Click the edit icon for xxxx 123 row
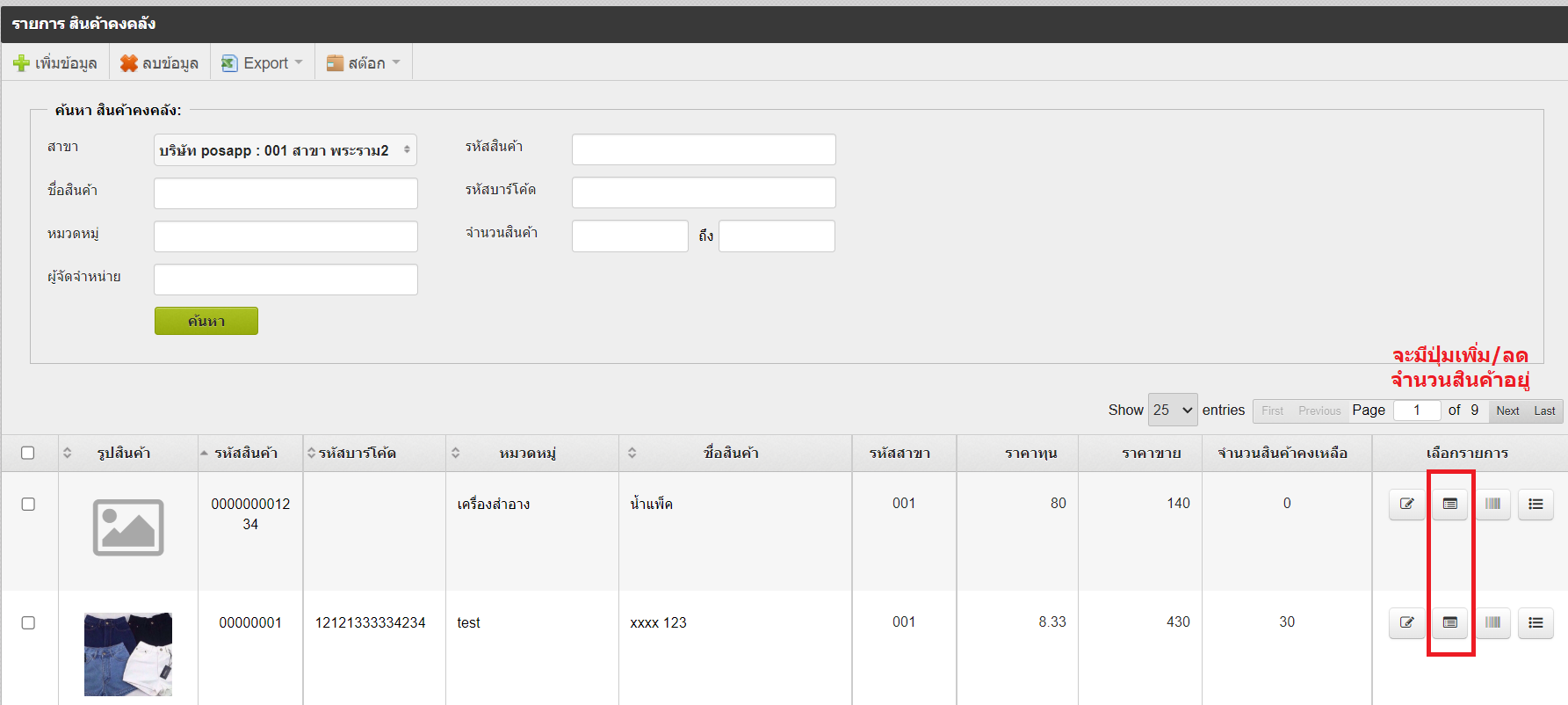The height and width of the screenshot is (705, 1568). (1406, 622)
